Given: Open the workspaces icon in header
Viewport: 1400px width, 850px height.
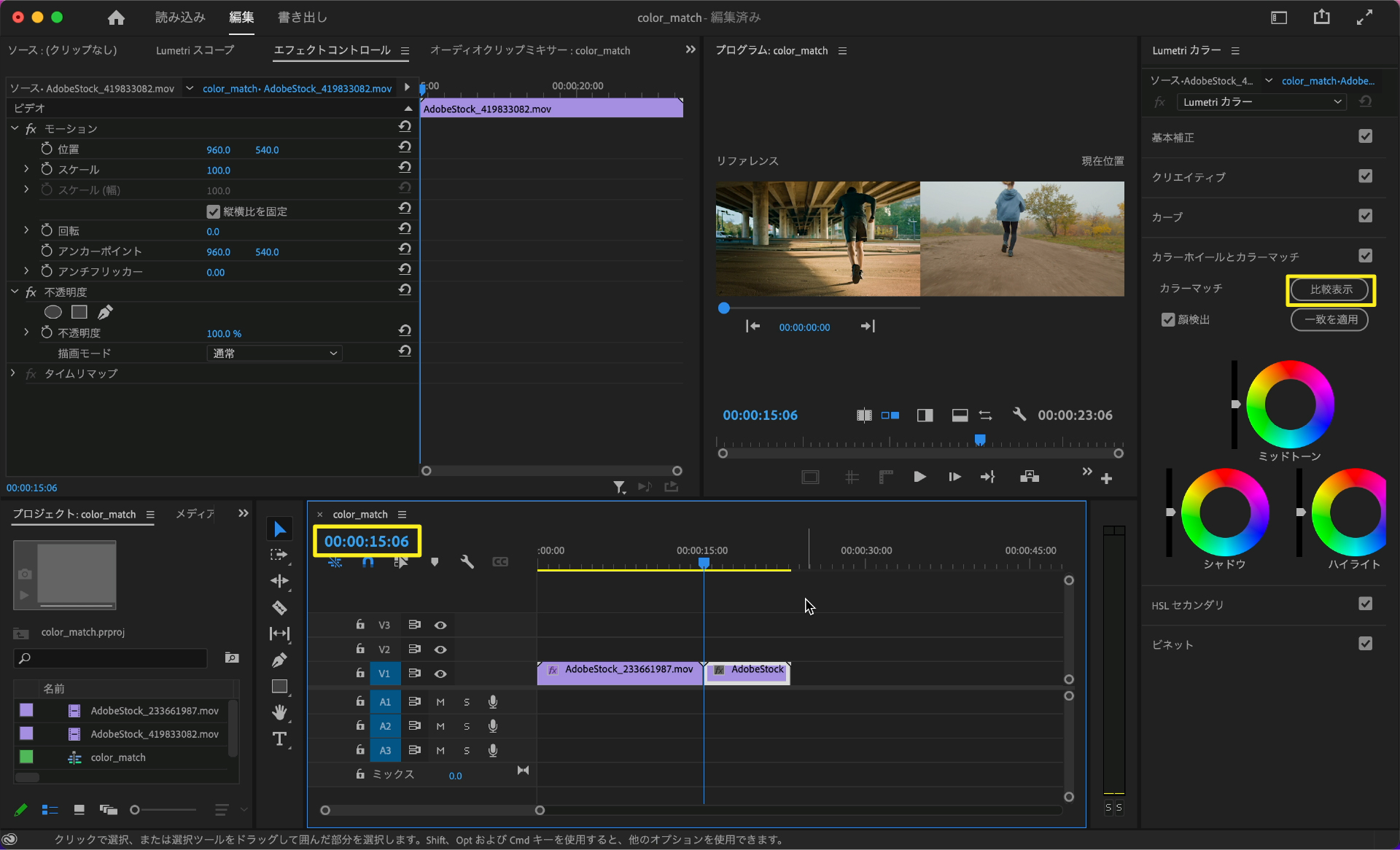Looking at the screenshot, I should (x=1279, y=17).
